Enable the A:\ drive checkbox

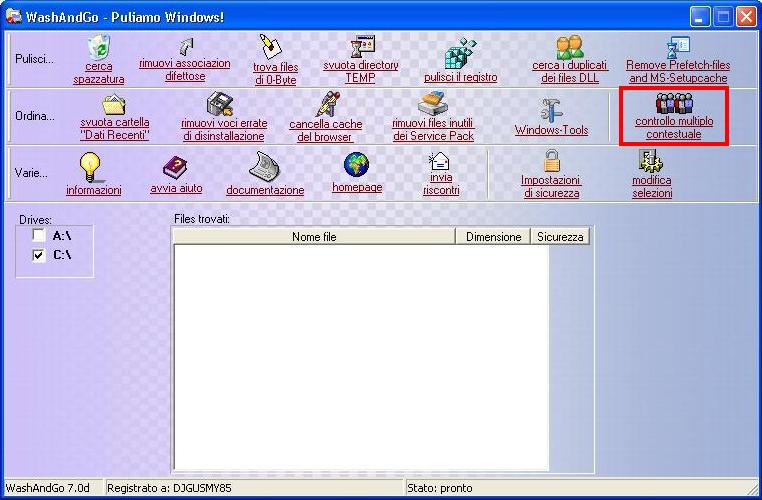[x=39, y=236]
